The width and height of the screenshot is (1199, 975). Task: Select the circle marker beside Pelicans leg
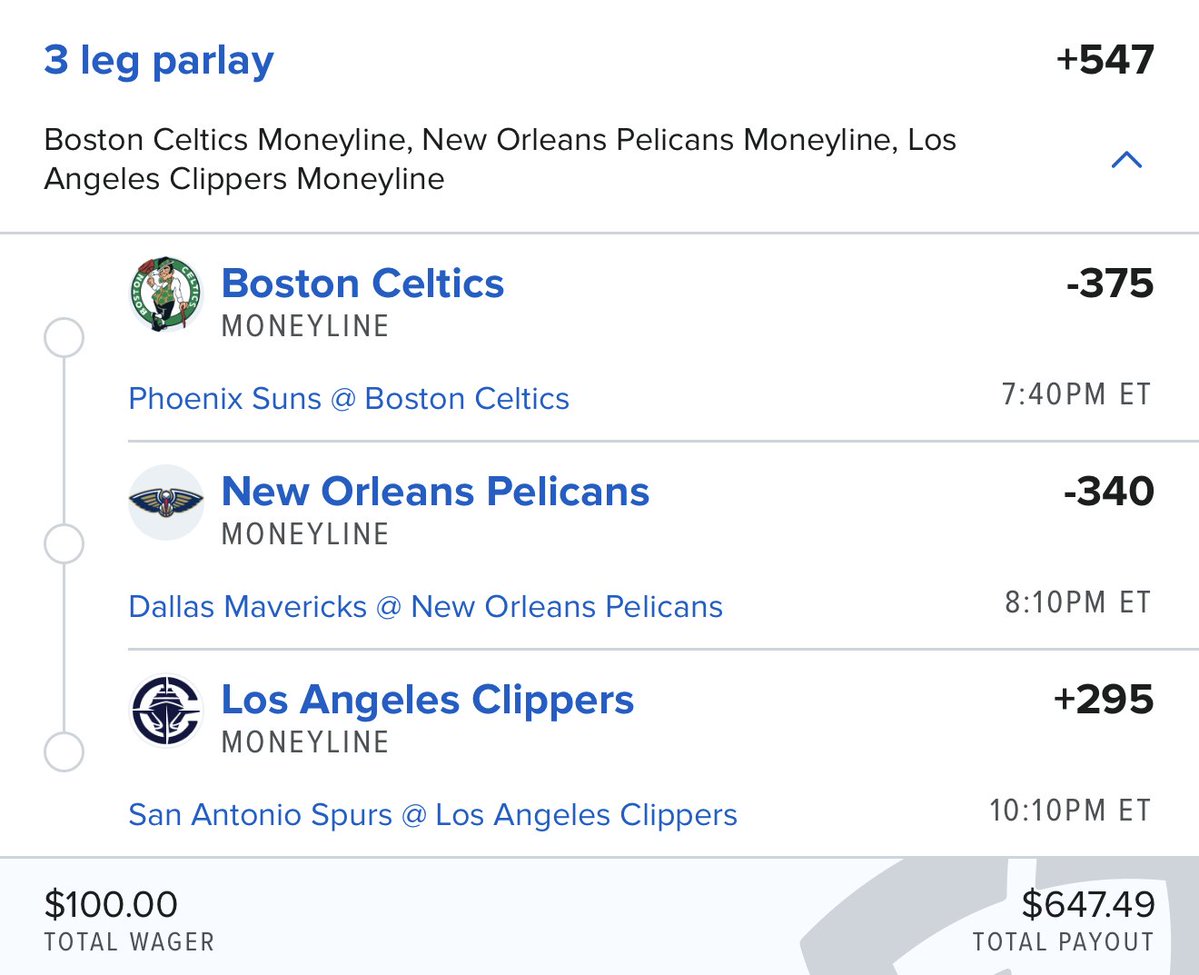click(x=65, y=545)
